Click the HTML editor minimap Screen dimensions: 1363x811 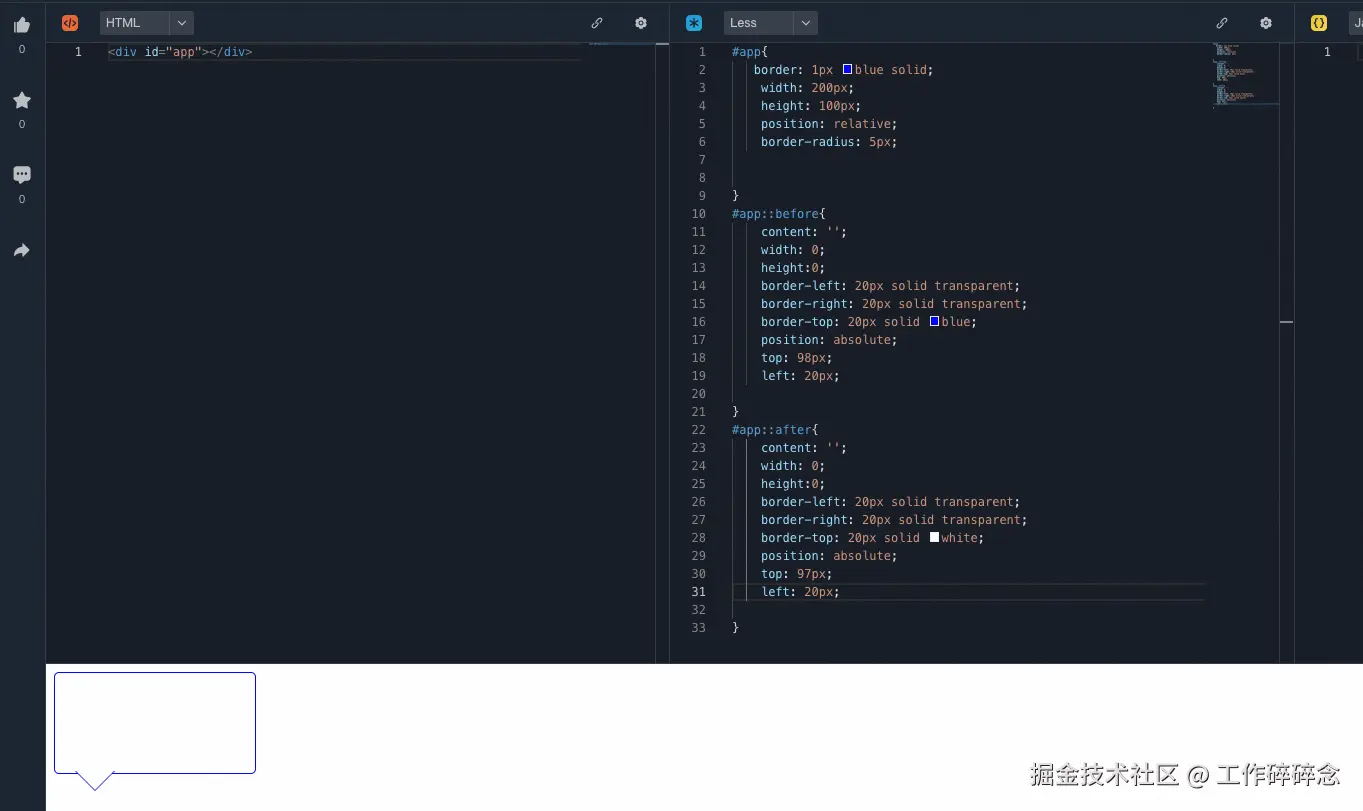[x=622, y=45]
